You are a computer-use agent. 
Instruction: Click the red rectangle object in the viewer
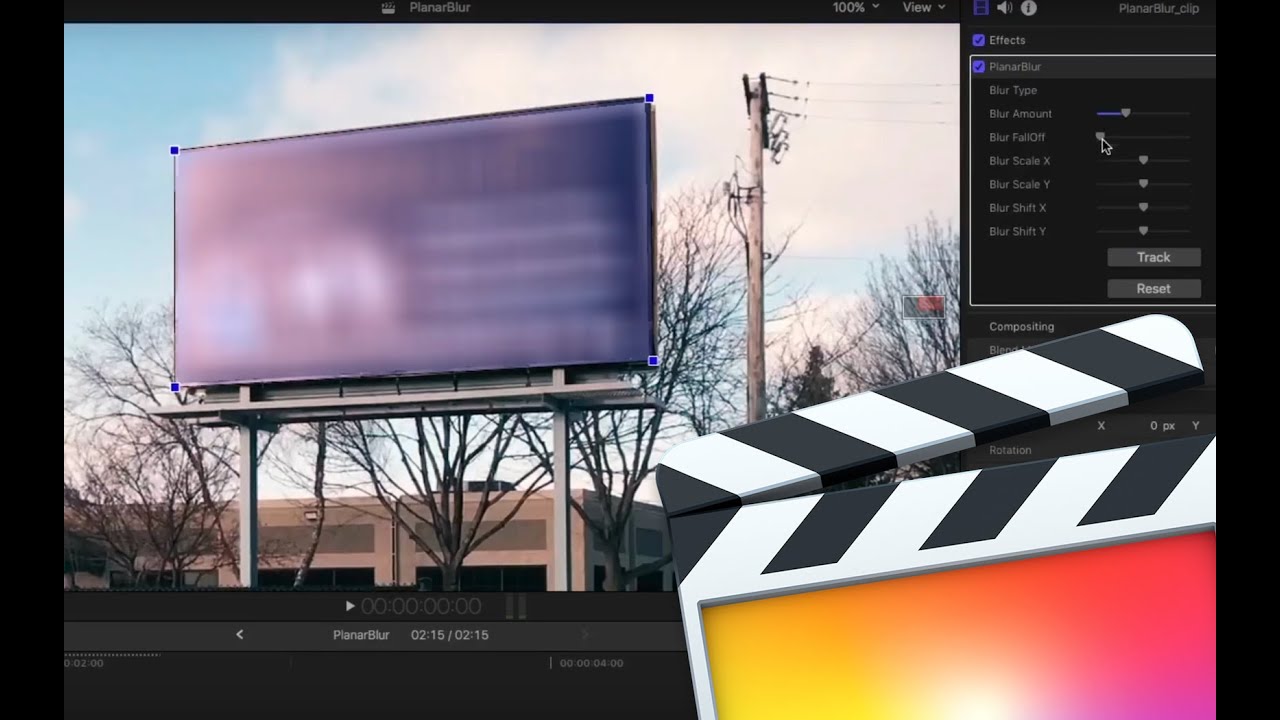pos(924,306)
